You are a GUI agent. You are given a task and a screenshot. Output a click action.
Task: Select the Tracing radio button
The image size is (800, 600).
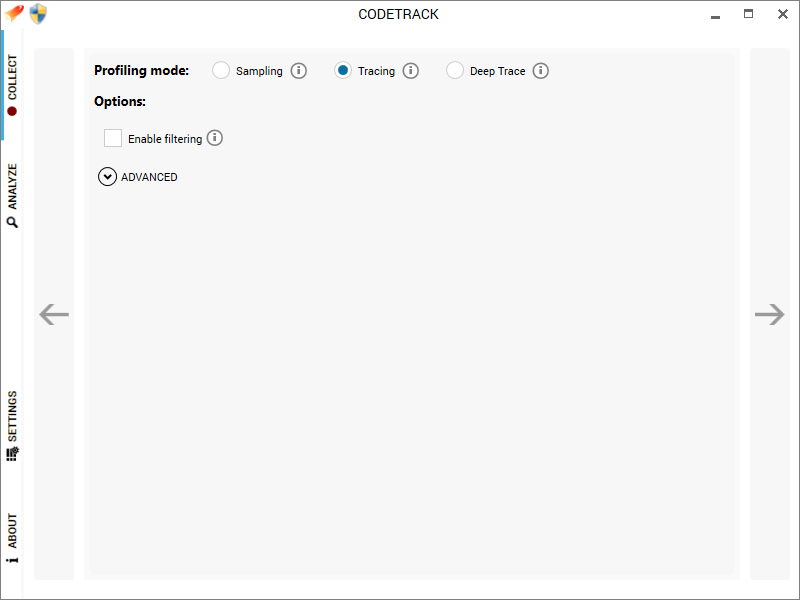[x=343, y=70]
